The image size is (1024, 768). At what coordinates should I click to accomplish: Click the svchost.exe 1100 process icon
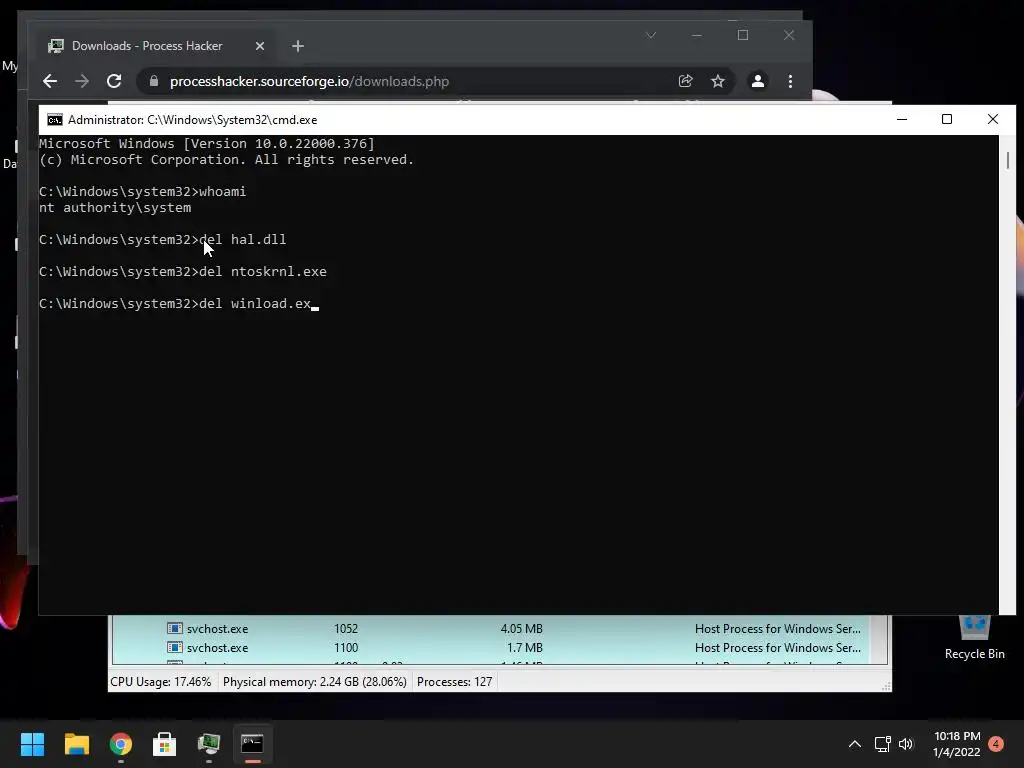pyautogui.click(x=174, y=647)
